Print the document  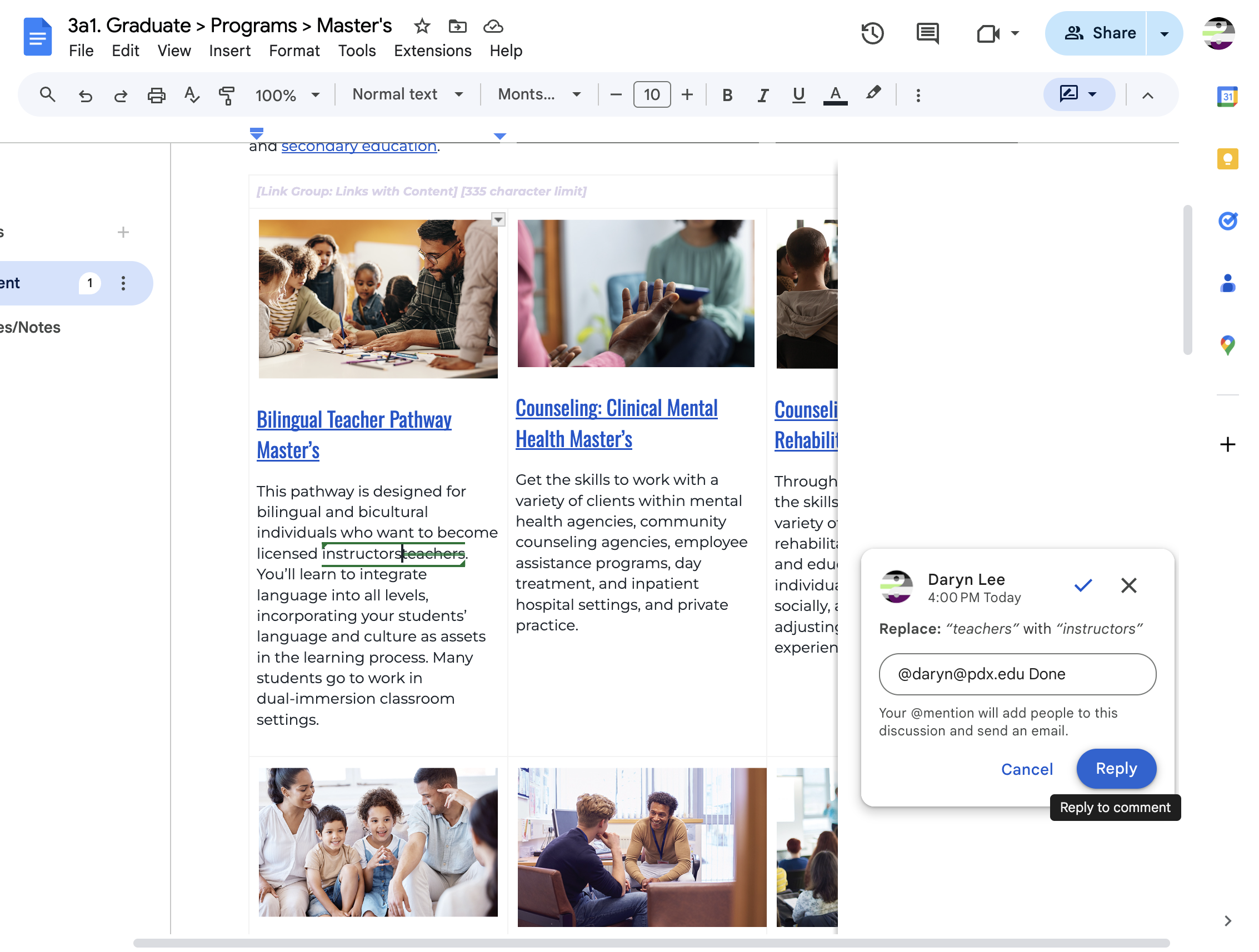156,95
